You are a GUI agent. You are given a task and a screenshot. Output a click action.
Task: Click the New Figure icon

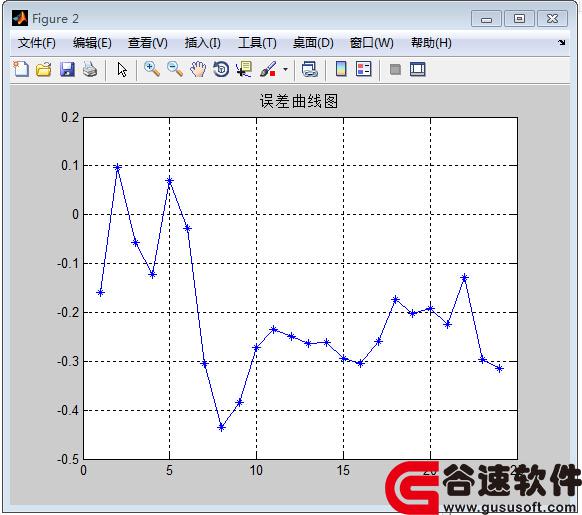(21, 69)
